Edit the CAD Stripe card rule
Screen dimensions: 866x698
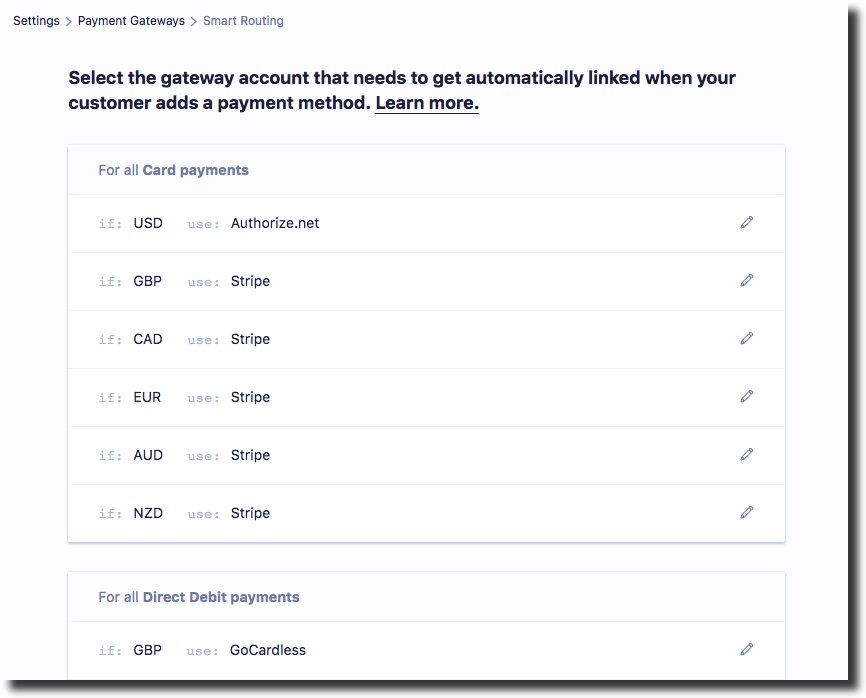[x=747, y=339]
